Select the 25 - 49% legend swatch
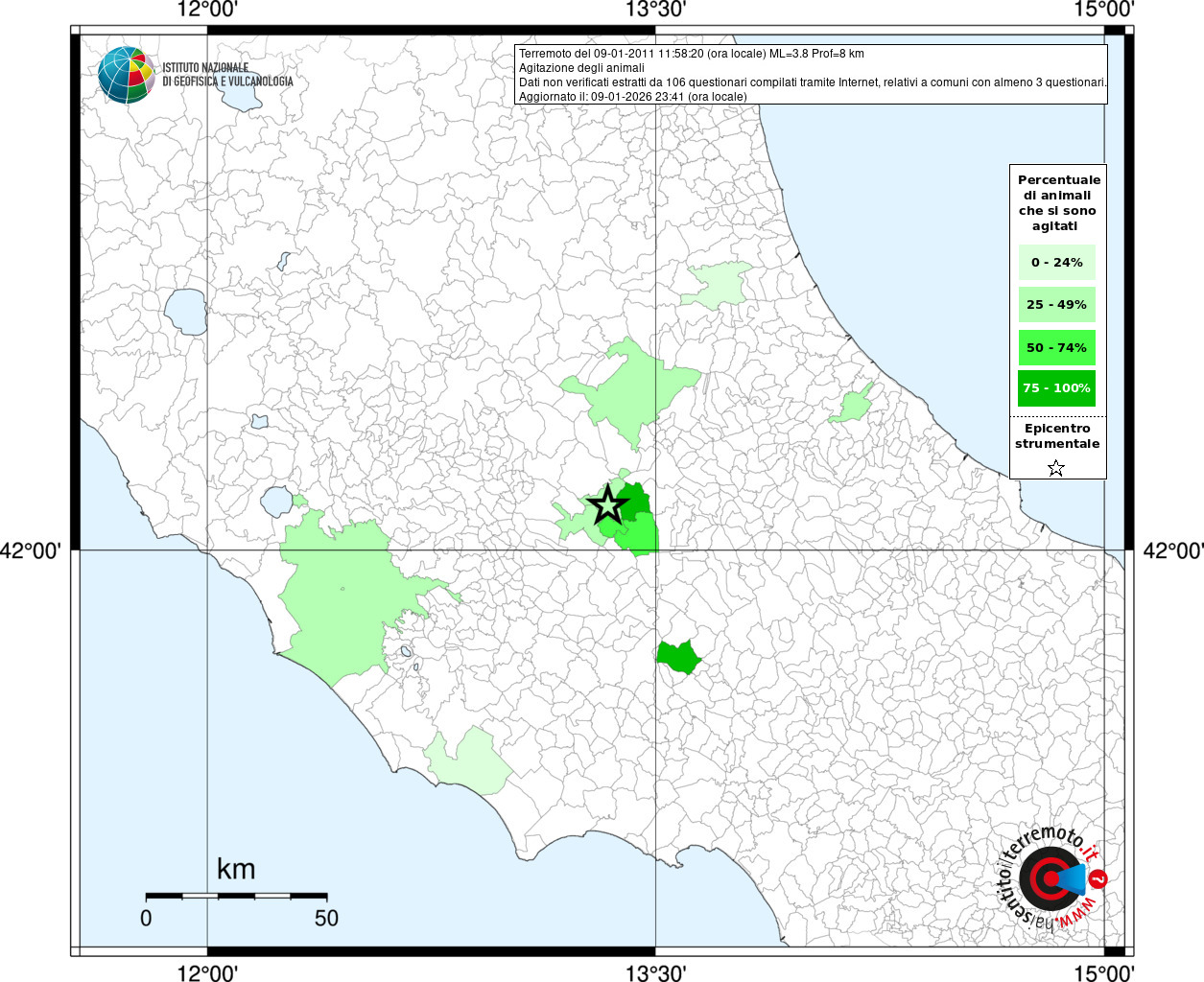Screen dimensions: 1204x982 click(1056, 305)
